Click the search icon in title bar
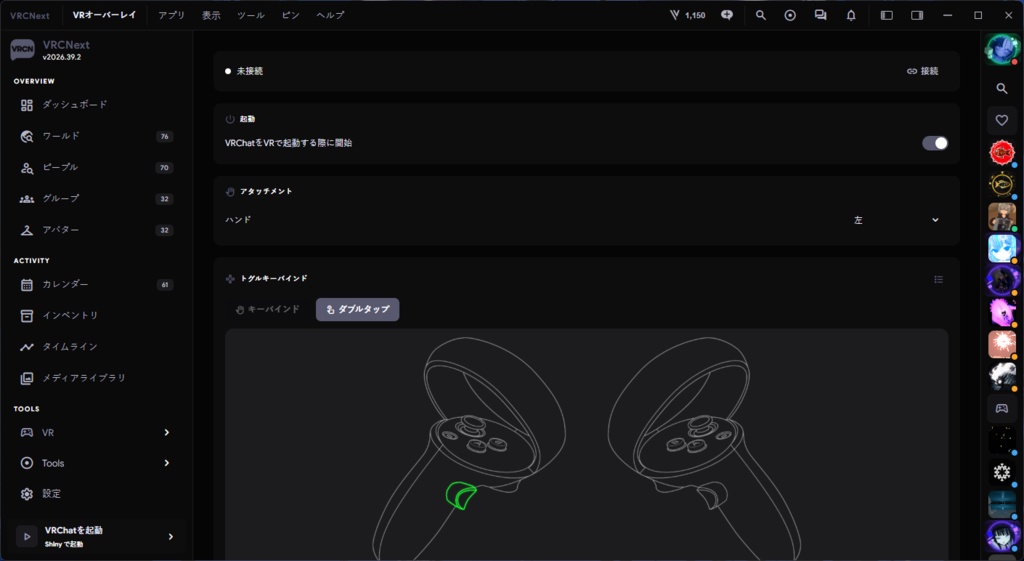The height and width of the screenshot is (561, 1024). pyautogui.click(x=760, y=15)
